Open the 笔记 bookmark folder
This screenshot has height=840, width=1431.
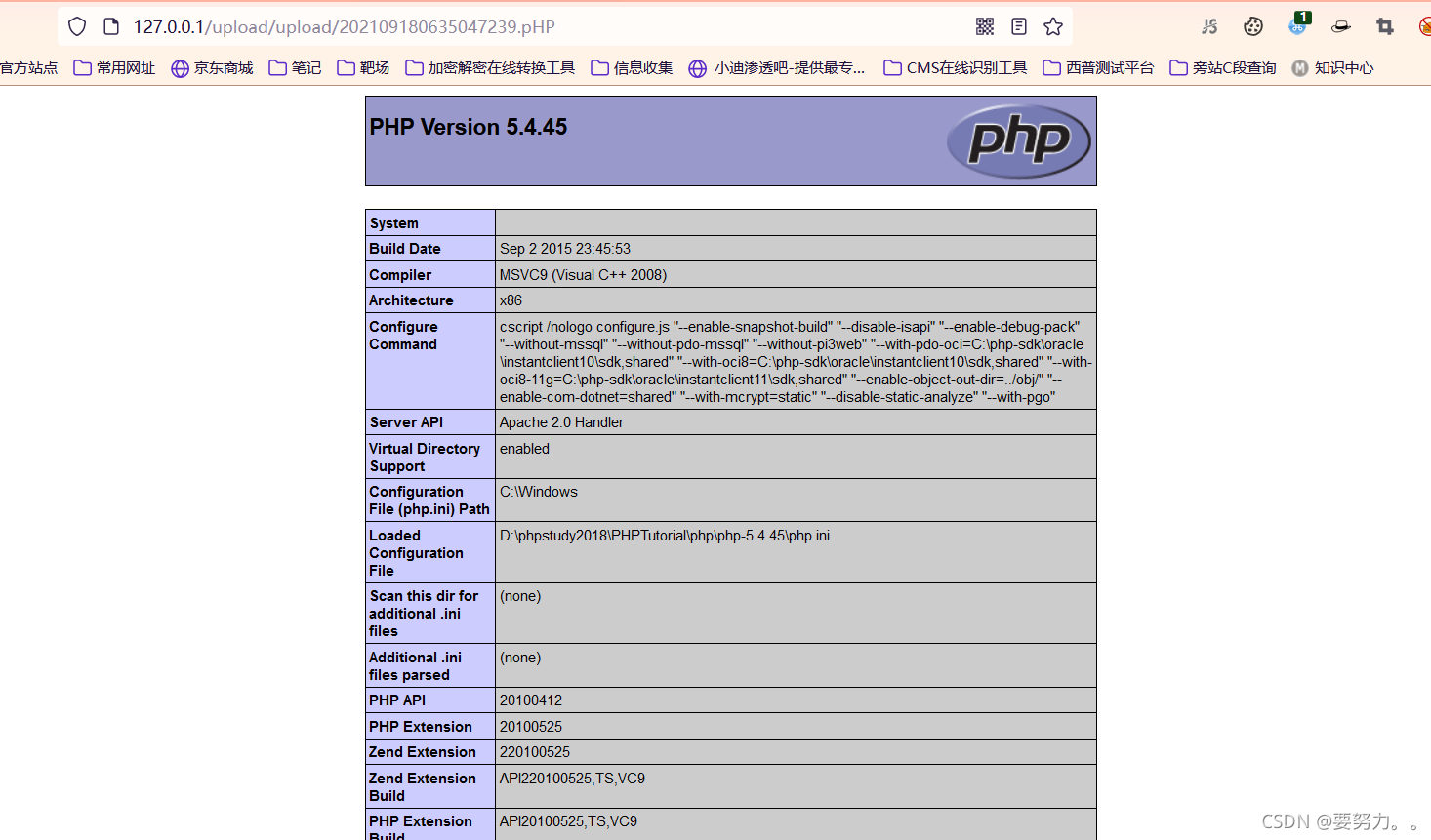(x=295, y=67)
